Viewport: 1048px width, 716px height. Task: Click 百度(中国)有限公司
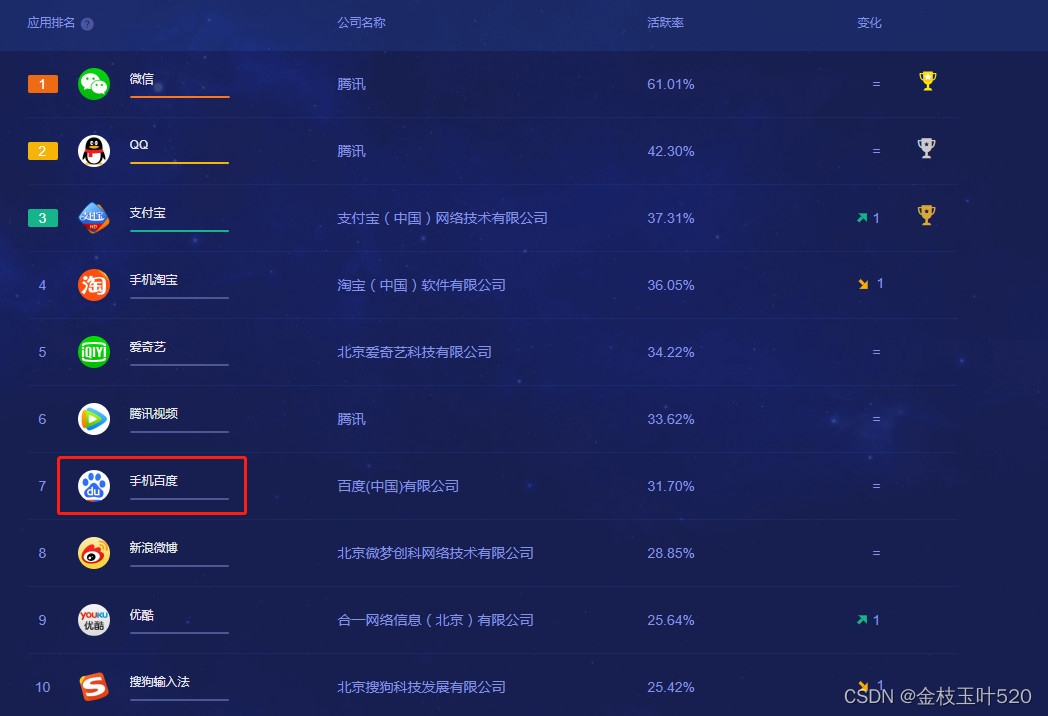(398, 486)
